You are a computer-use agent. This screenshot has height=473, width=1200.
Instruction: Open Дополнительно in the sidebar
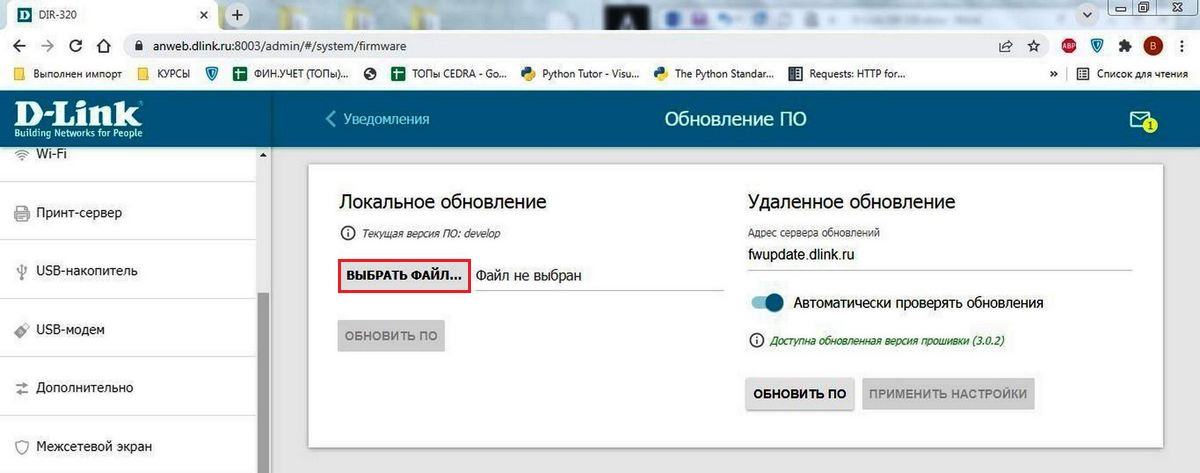[x=128, y=387]
